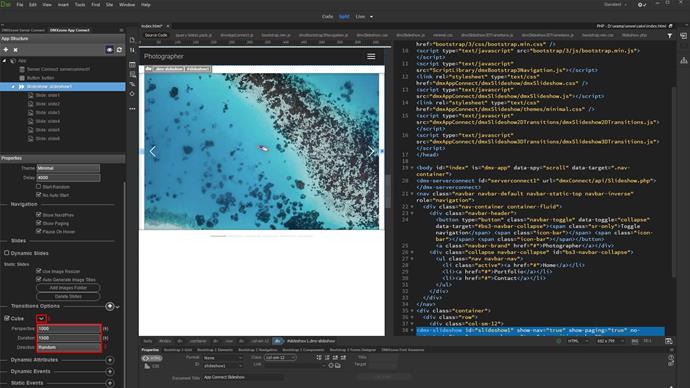Click the Perspective input field
This screenshot has width=690, height=388.
coord(69,329)
